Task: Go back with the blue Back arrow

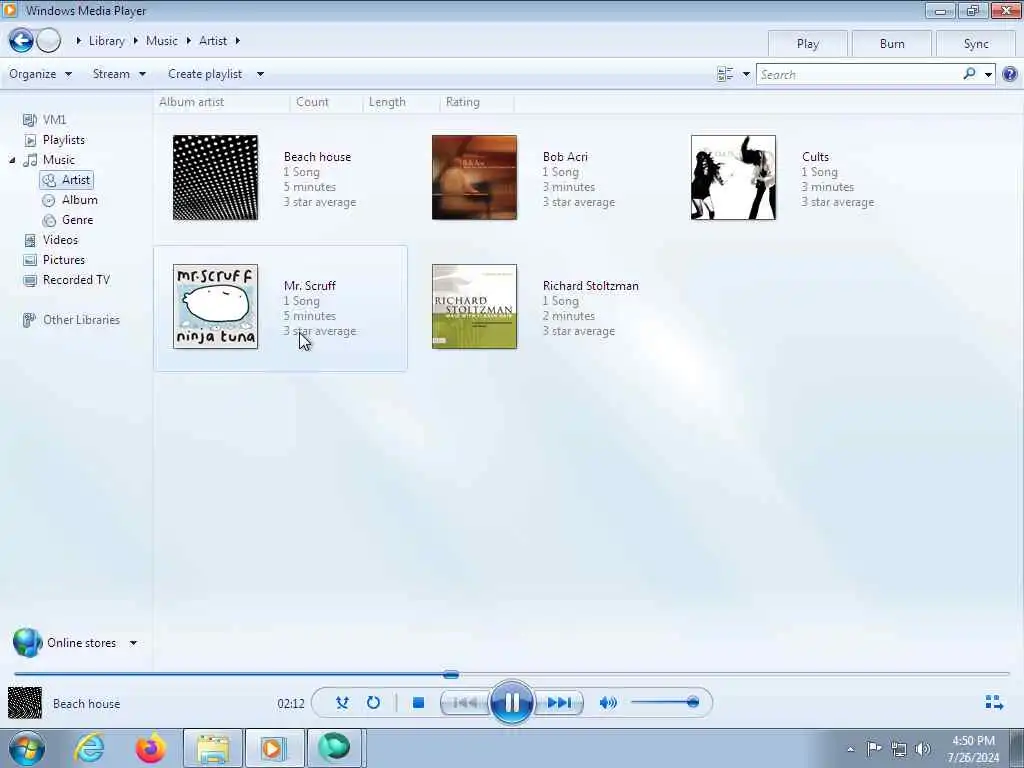Action: 21,40
